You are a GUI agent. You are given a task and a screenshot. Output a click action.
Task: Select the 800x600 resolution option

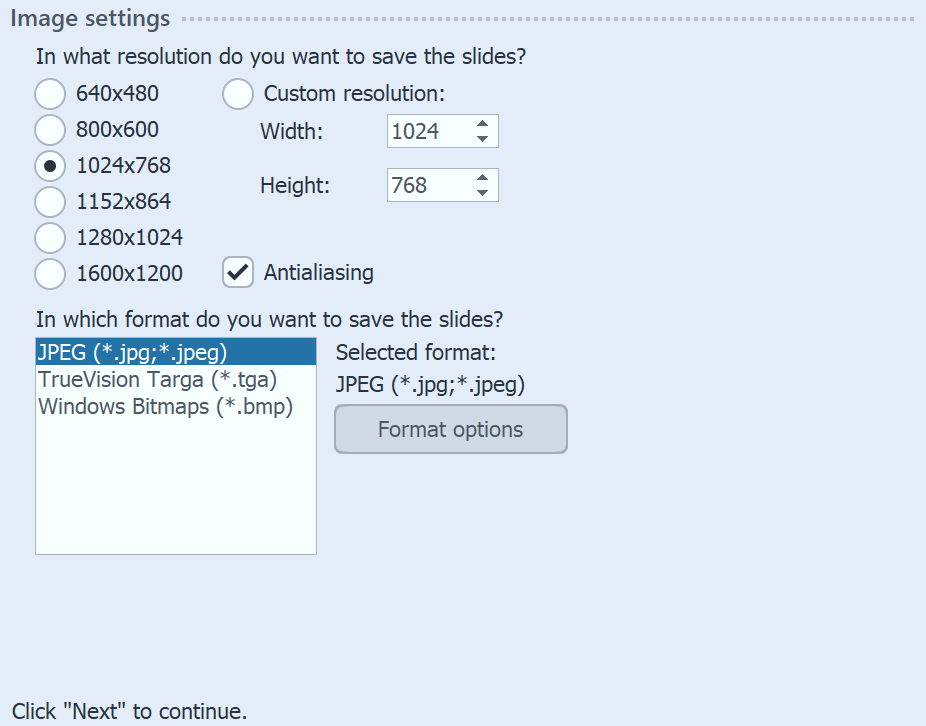pos(50,129)
